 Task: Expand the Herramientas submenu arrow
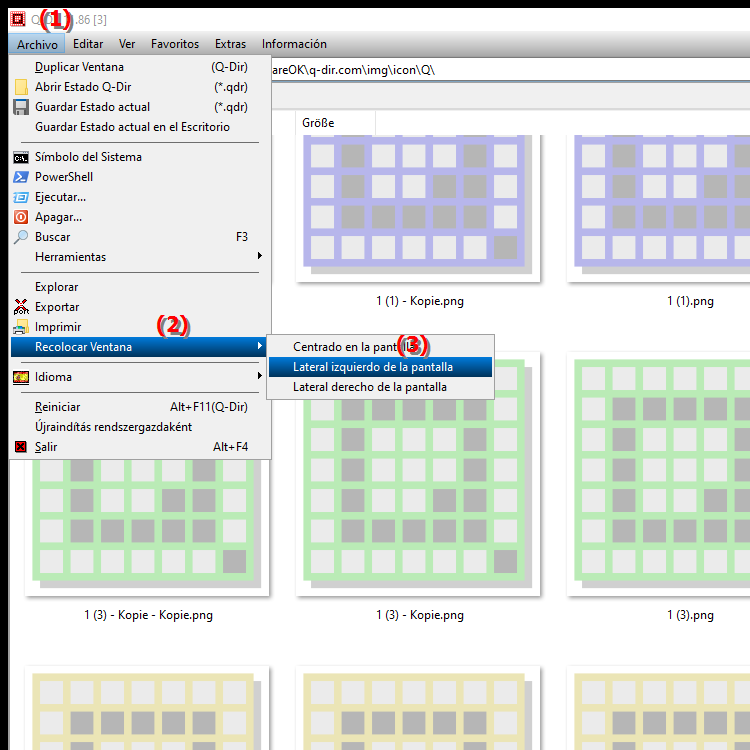[260, 256]
